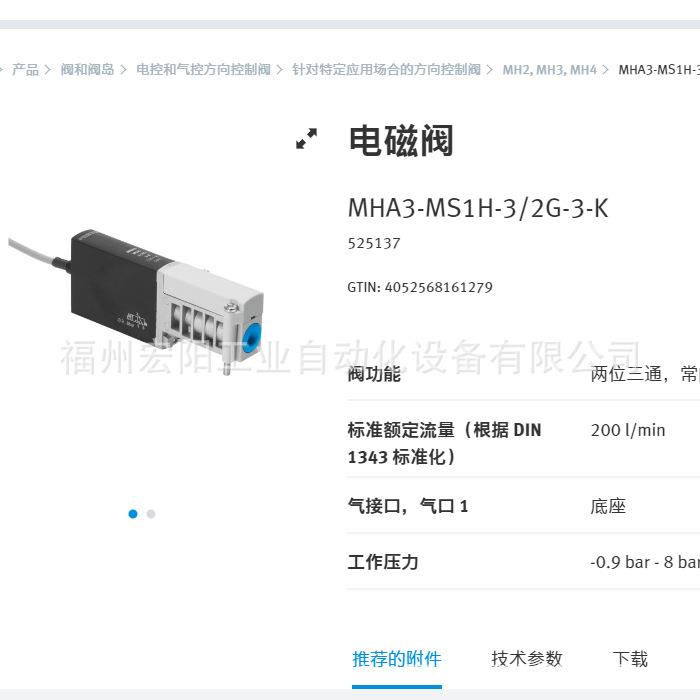Select the second image carousel dot
Screen dimensions: 700x700
[x=151, y=514]
